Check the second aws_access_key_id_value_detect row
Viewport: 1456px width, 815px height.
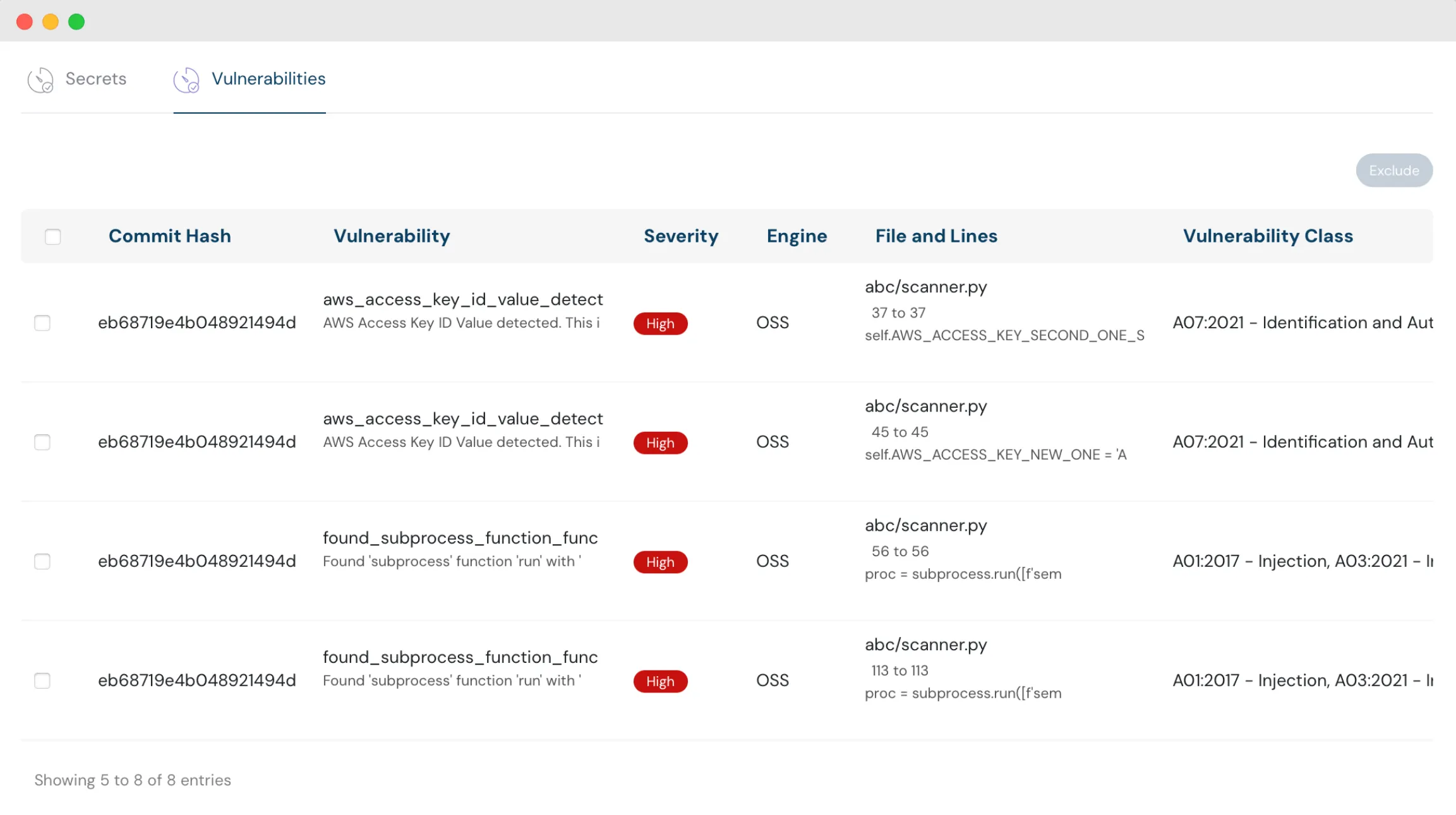pyautogui.click(x=42, y=442)
